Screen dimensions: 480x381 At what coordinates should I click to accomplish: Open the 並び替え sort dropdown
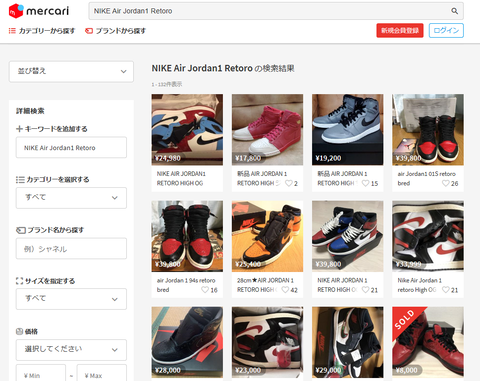coord(71,71)
